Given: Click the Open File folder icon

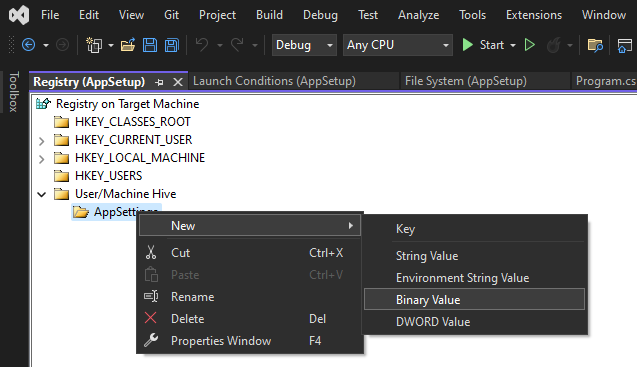Looking at the screenshot, I should tap(128, 45).
